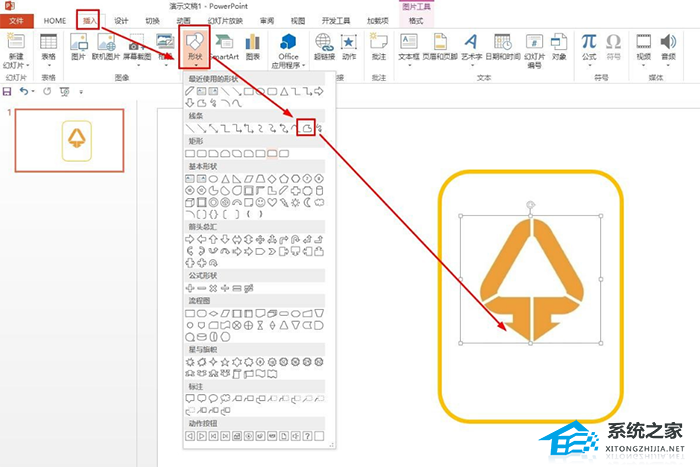Choose the heart shape in basic shapes
Screen dimensions: 700x467
click(x=272, y=201)
